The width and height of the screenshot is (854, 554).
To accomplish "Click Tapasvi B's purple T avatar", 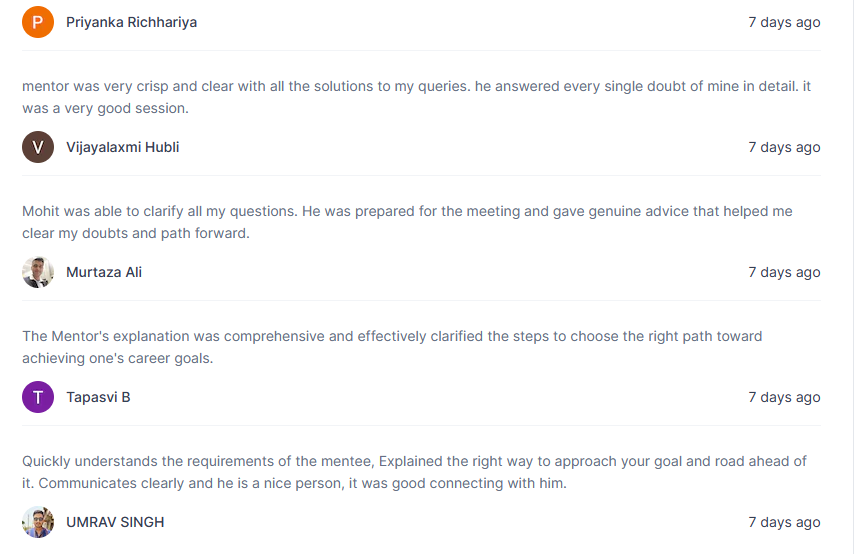I will tap(38, 397).
